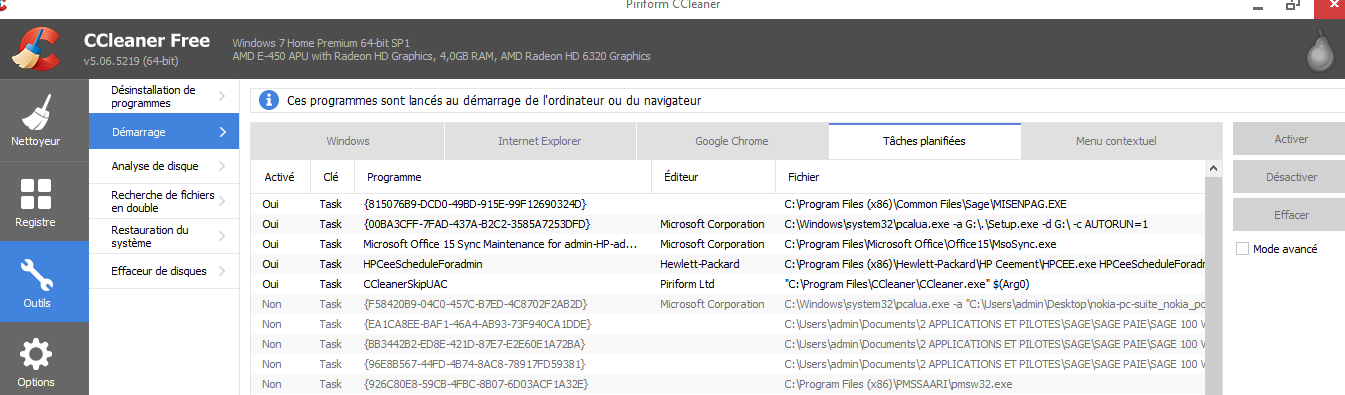The image size is (1345, 395).
Task: Open Analyse de disque
Action: click(164, 166)
